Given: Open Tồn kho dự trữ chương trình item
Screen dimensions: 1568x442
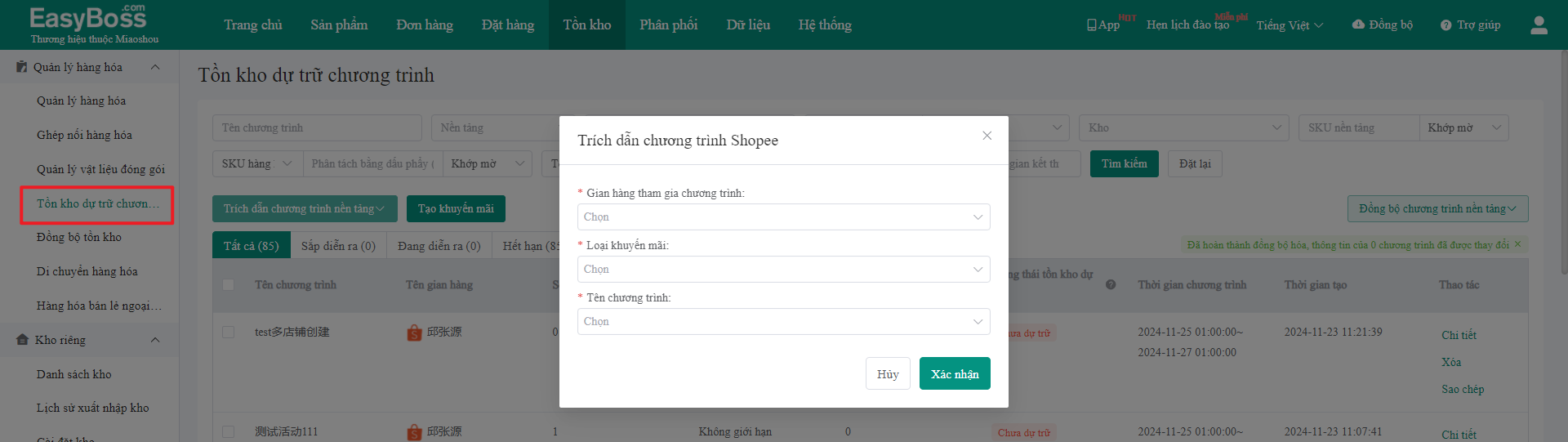Looking at the screenshot, I should (x=98, y=203).
